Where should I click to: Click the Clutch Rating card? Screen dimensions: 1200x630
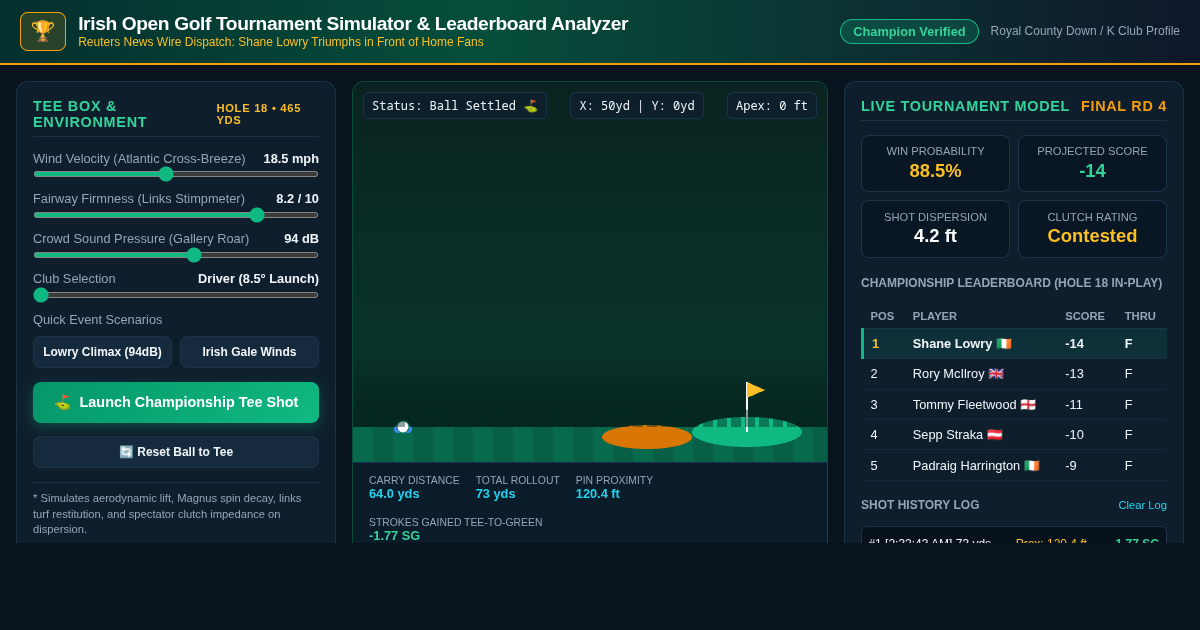[1092, 229]
